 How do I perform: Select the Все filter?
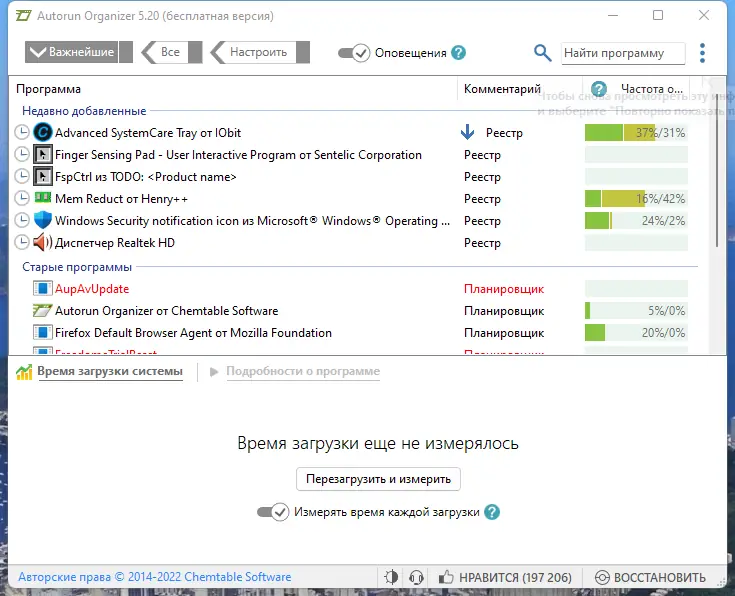[172, 52]
